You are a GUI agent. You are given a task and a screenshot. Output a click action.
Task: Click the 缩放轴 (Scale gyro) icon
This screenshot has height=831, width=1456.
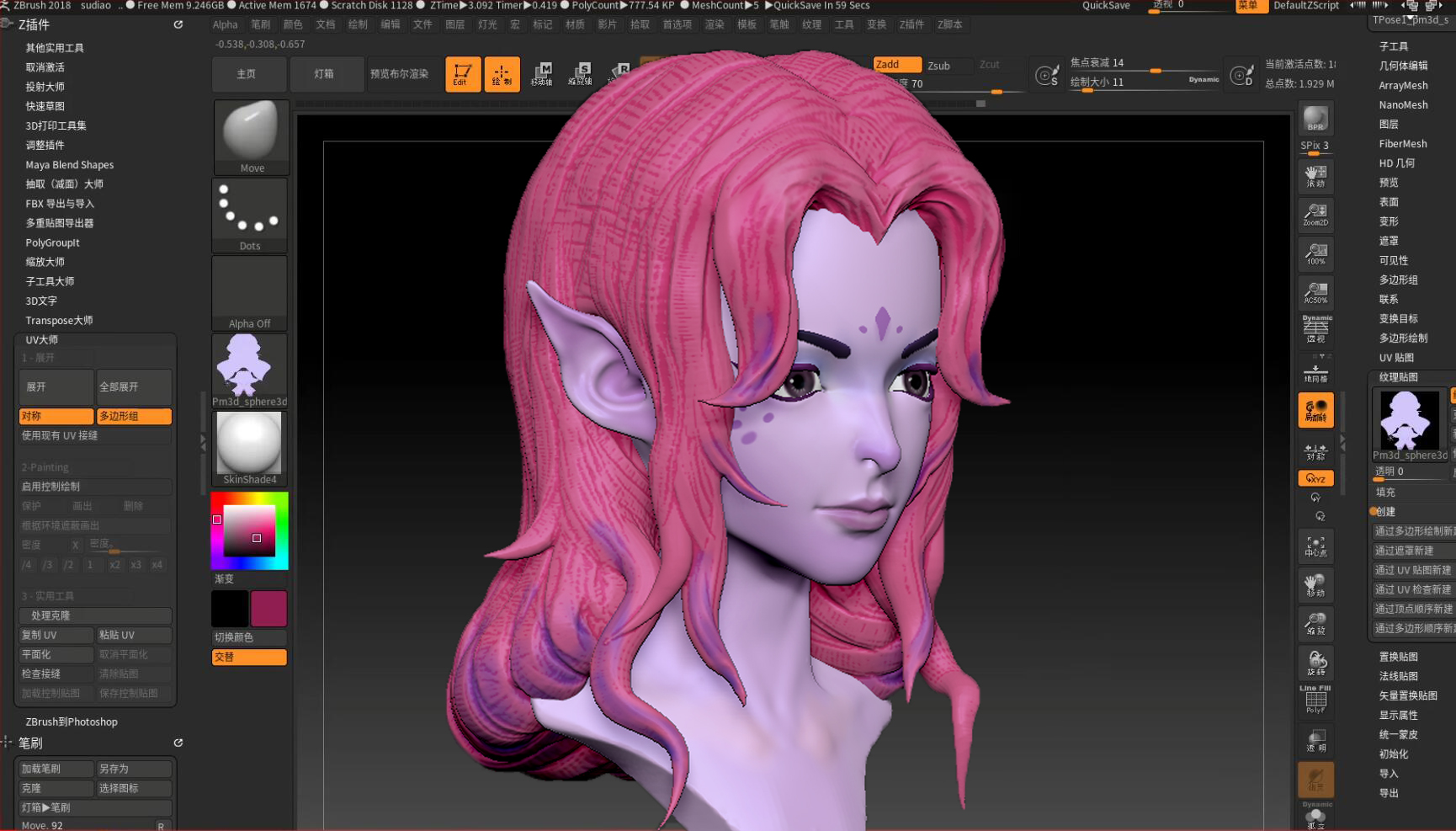[x=582, y=73]
